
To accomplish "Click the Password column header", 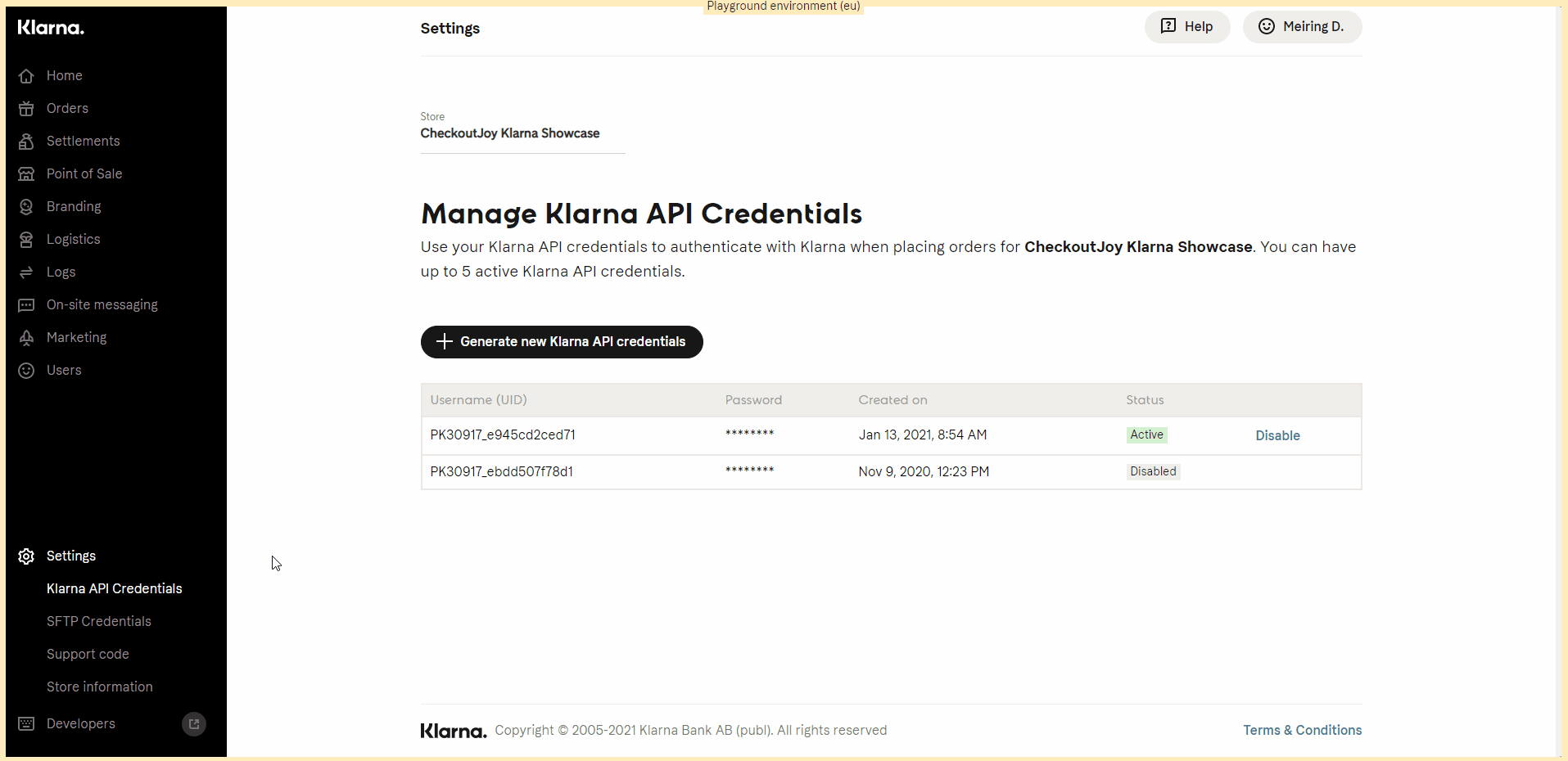I will pos(753,400).
